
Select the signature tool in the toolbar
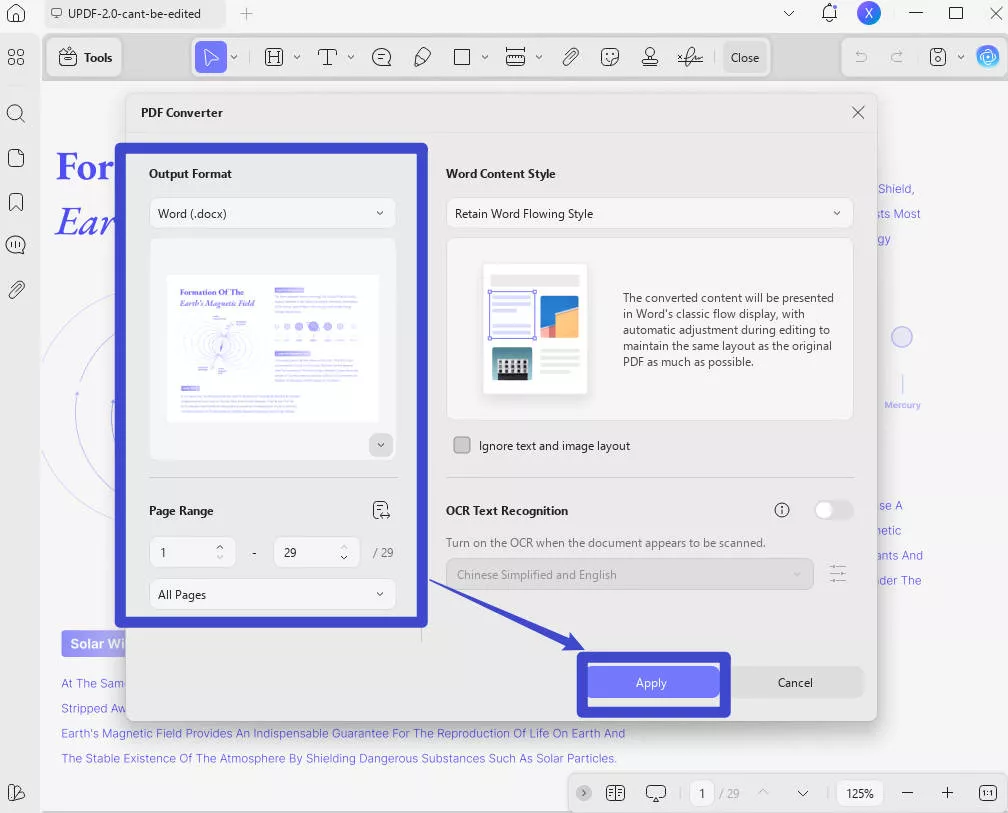tap(690, 57)
